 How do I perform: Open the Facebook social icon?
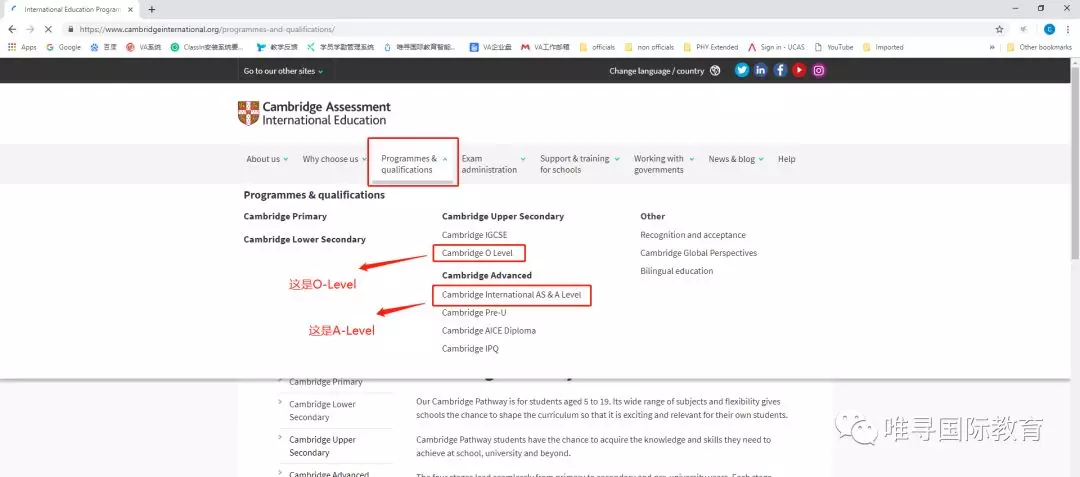(x=780, y=71)
